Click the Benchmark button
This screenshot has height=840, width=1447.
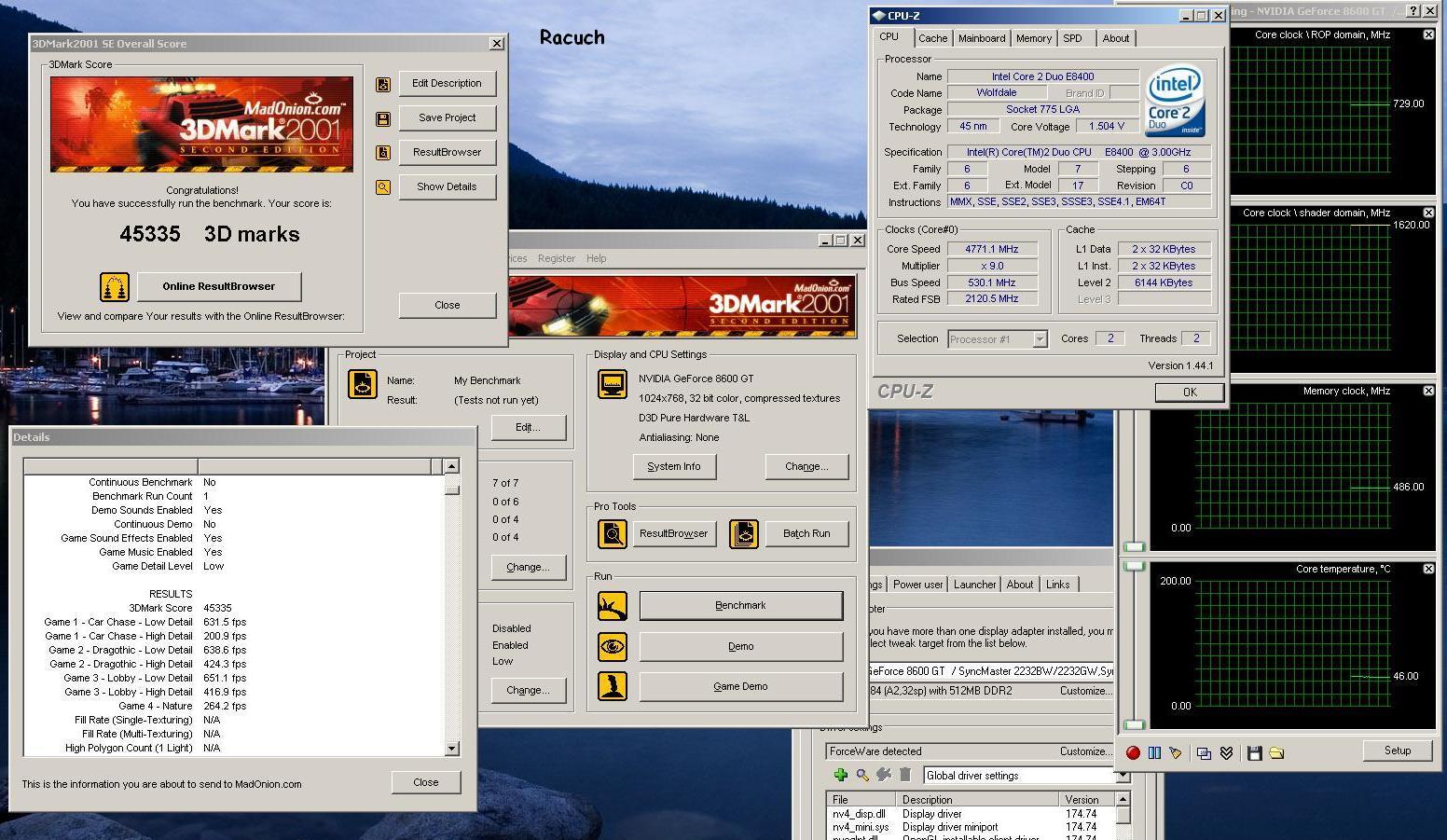[x=741, y=605]
